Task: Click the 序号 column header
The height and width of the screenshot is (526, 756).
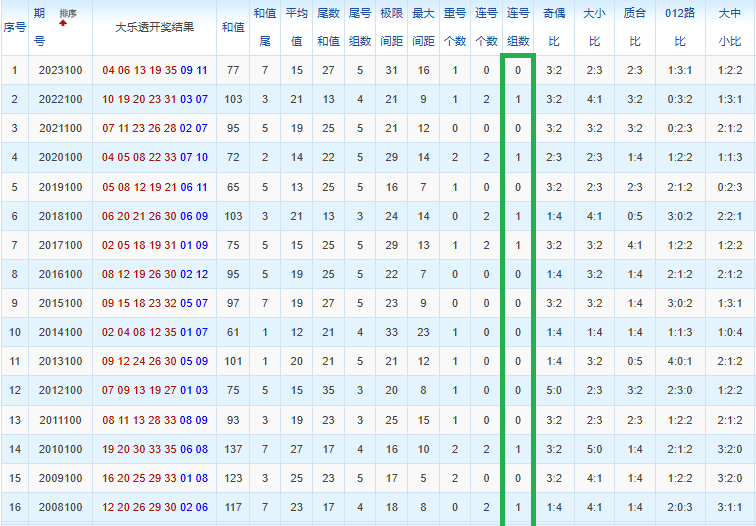Action: (14, 27)
